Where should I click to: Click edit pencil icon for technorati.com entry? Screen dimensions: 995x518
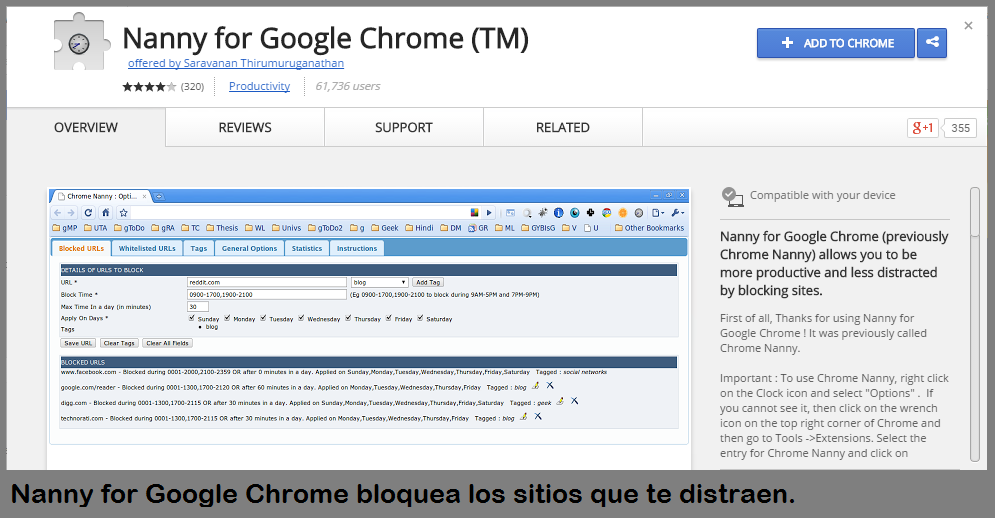(x=523, y=417)
